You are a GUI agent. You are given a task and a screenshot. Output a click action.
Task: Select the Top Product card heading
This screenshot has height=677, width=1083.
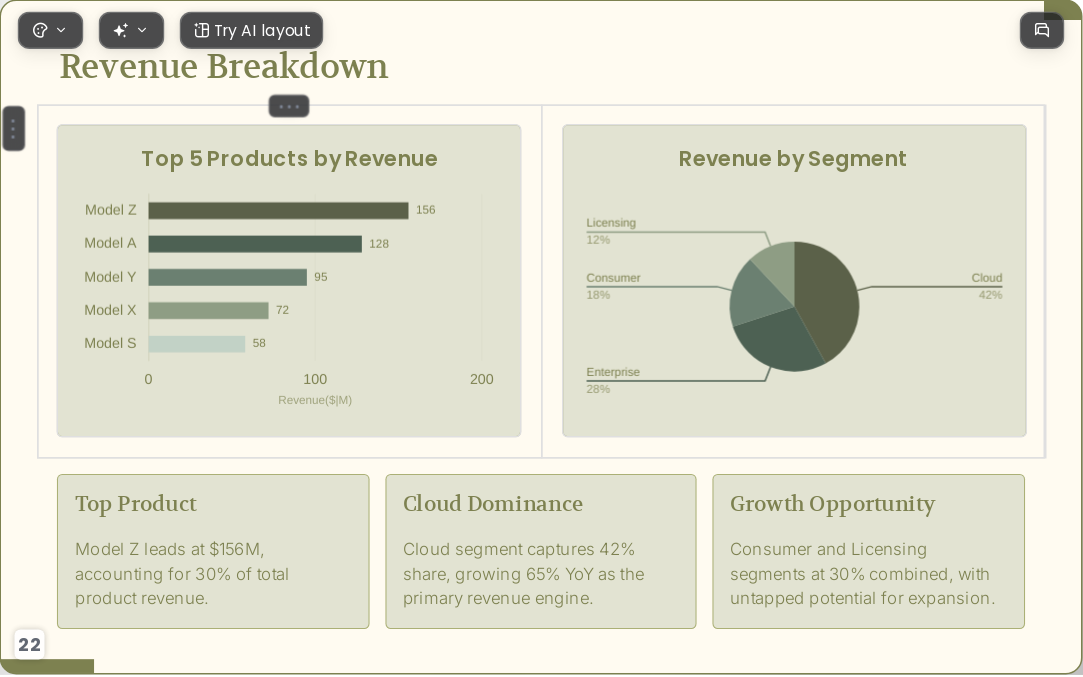tap(135, 504)
